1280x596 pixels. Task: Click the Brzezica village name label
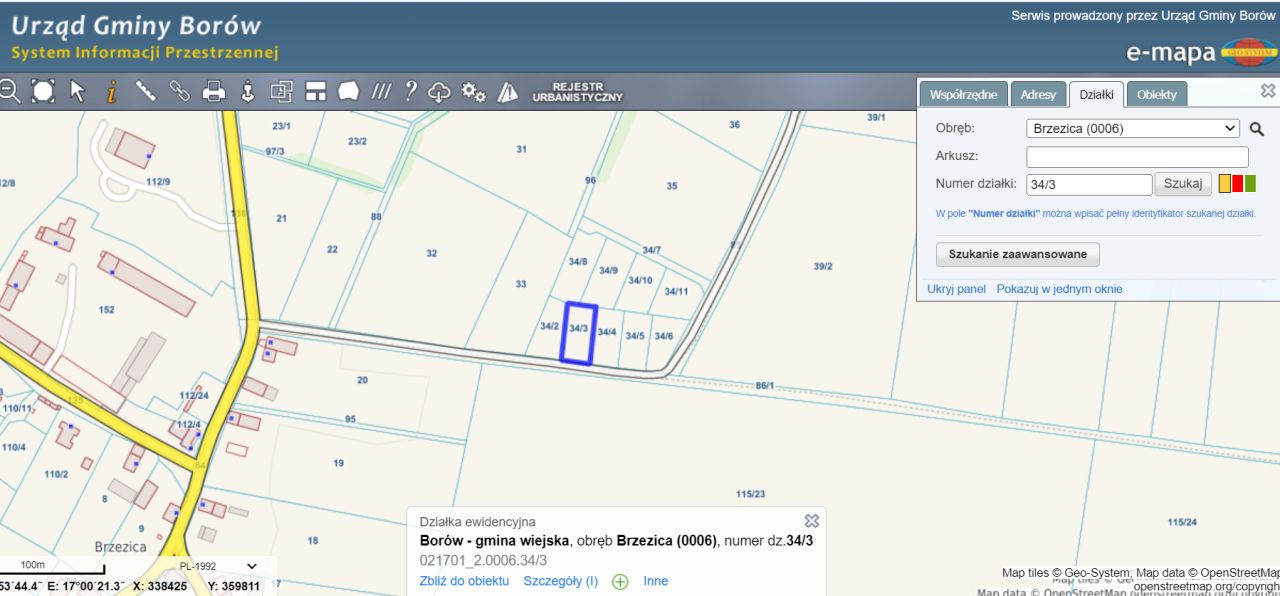(120, 547)
